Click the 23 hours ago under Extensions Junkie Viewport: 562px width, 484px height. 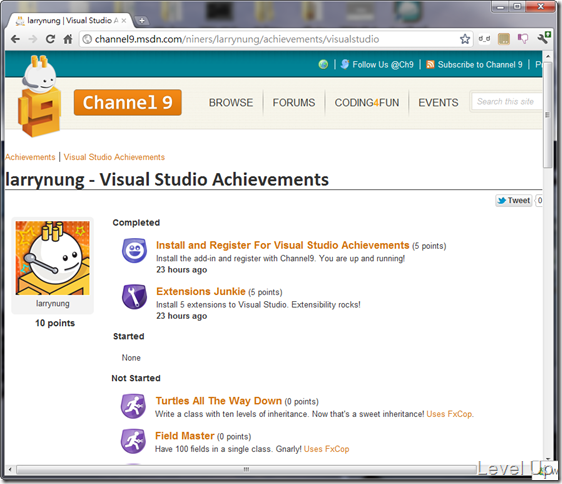(182, 316)
